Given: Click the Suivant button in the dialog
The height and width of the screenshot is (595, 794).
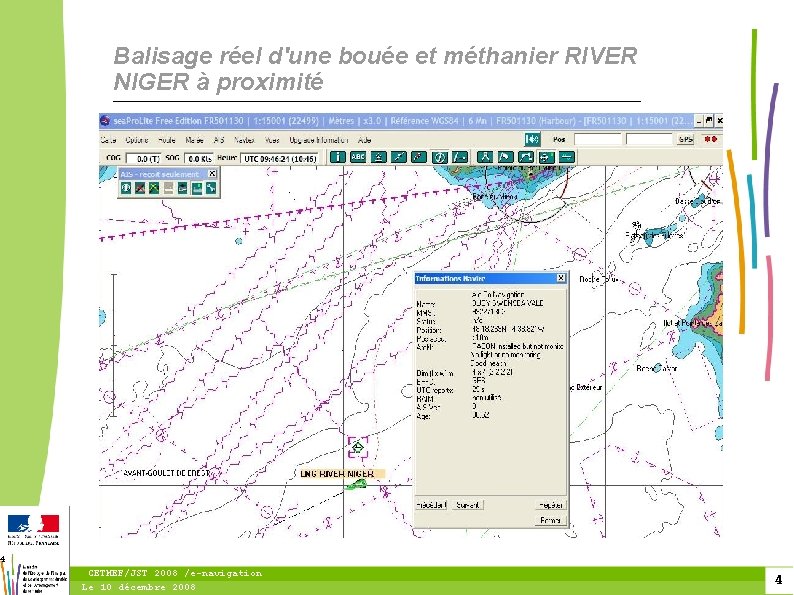Looking at the screenshot, I should pyautogui.click(x=467, y=505).
